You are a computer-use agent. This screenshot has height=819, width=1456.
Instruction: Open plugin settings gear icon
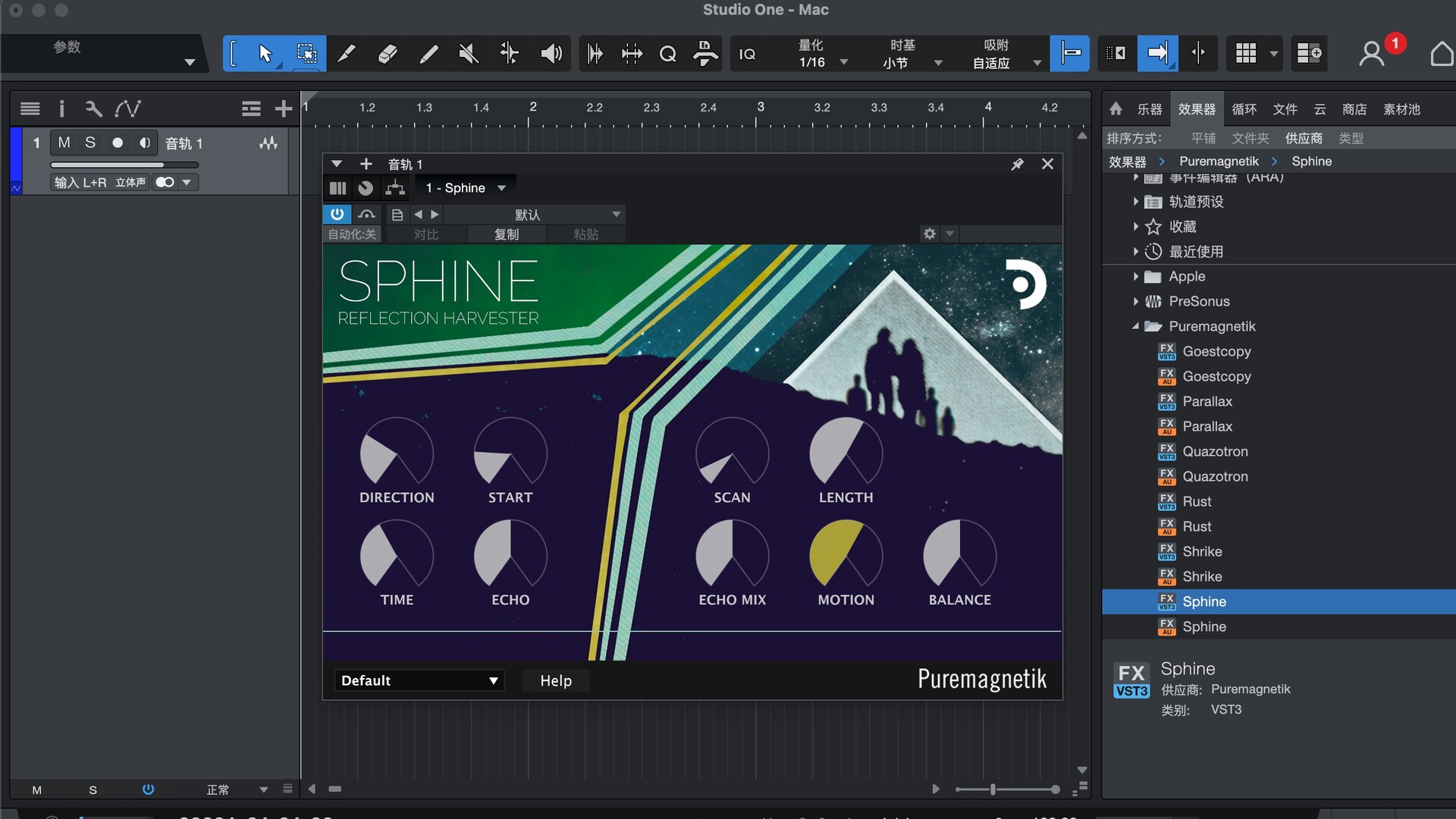[x=930, y=234]
